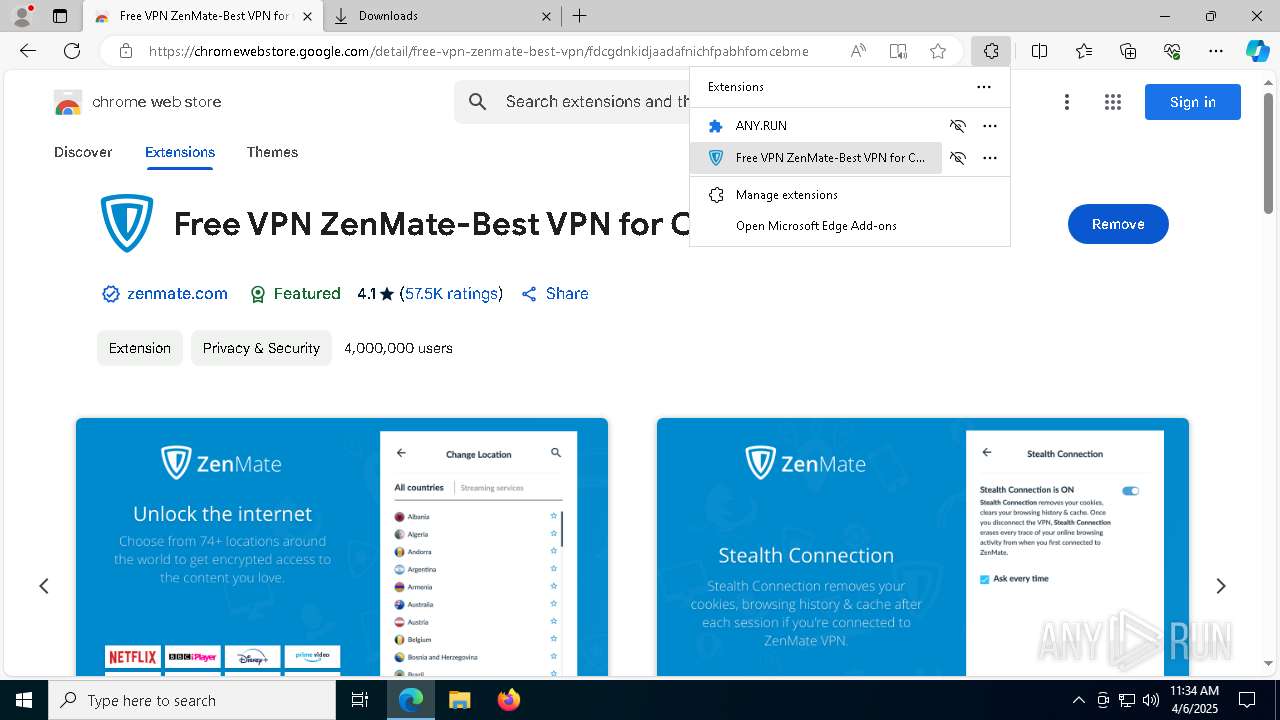Click the 4,000,000 users text
This screenshot has height=720, width=1280.
click(x=399, y=348)
